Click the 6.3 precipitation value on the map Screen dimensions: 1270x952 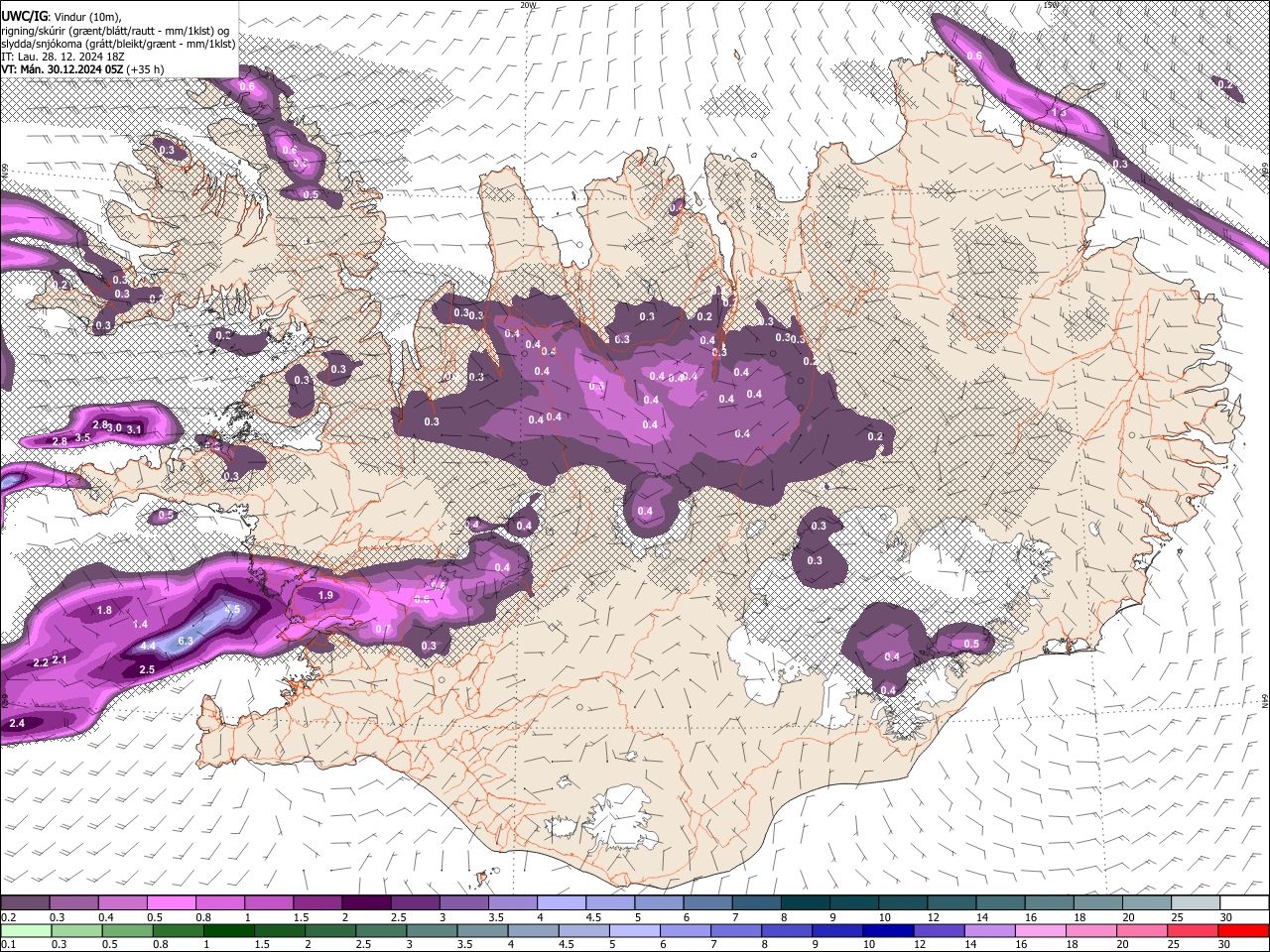185,641
